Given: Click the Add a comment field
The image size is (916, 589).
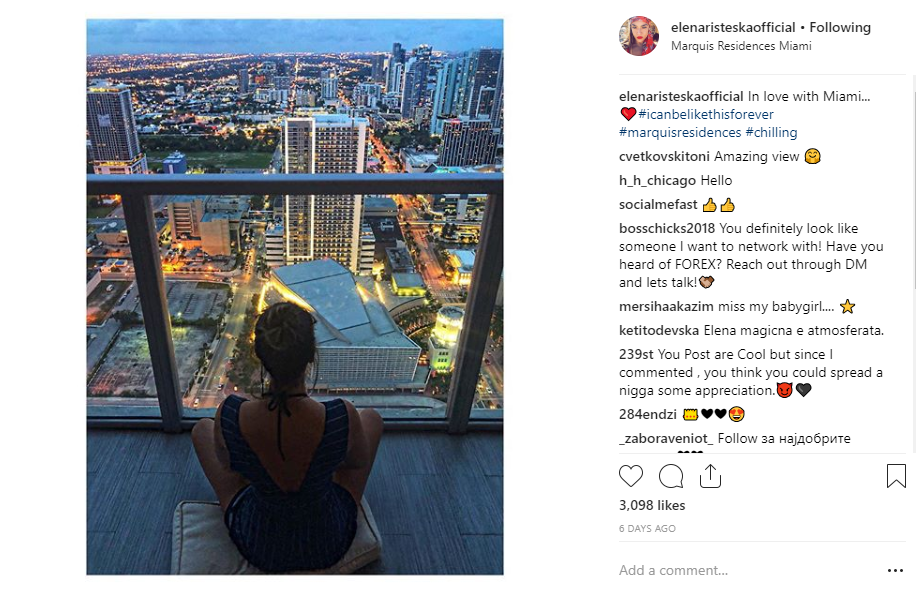Looking at the screenshot, I should tap(748, 570).
